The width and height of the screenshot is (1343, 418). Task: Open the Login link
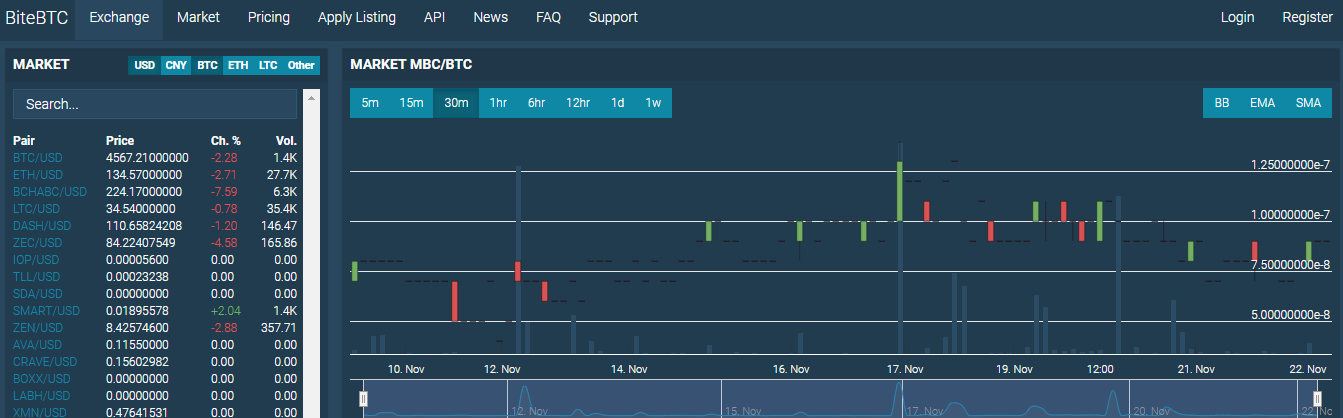1237,17
